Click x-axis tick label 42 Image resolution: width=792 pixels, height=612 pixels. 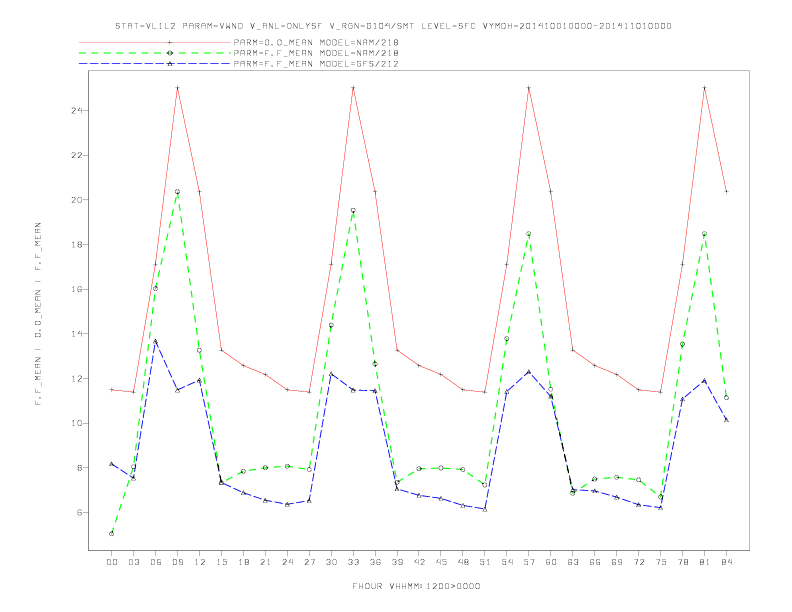pos(419,562)
